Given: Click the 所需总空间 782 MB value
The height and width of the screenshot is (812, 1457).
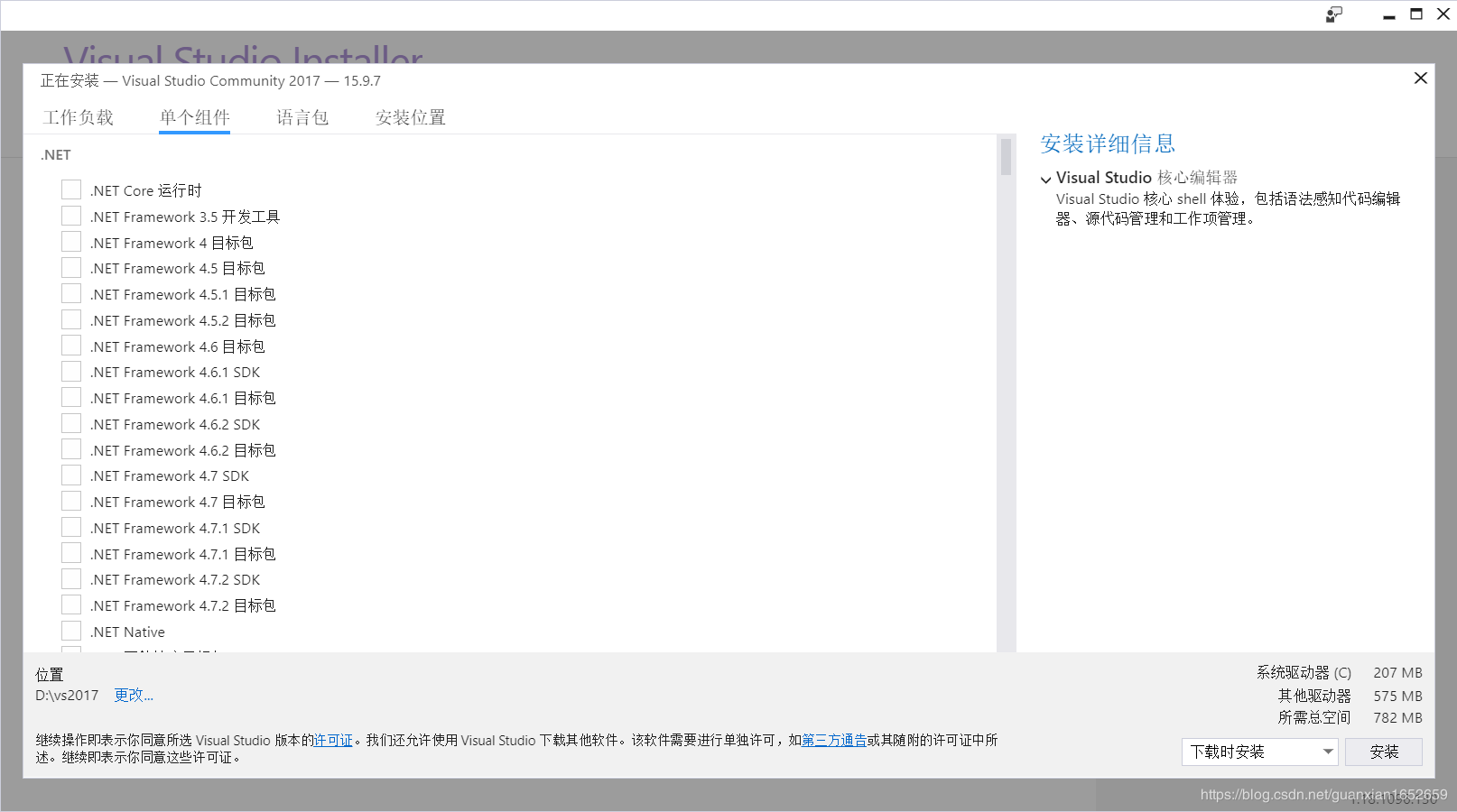Looking at the screenshot, I should point(1397,717).
